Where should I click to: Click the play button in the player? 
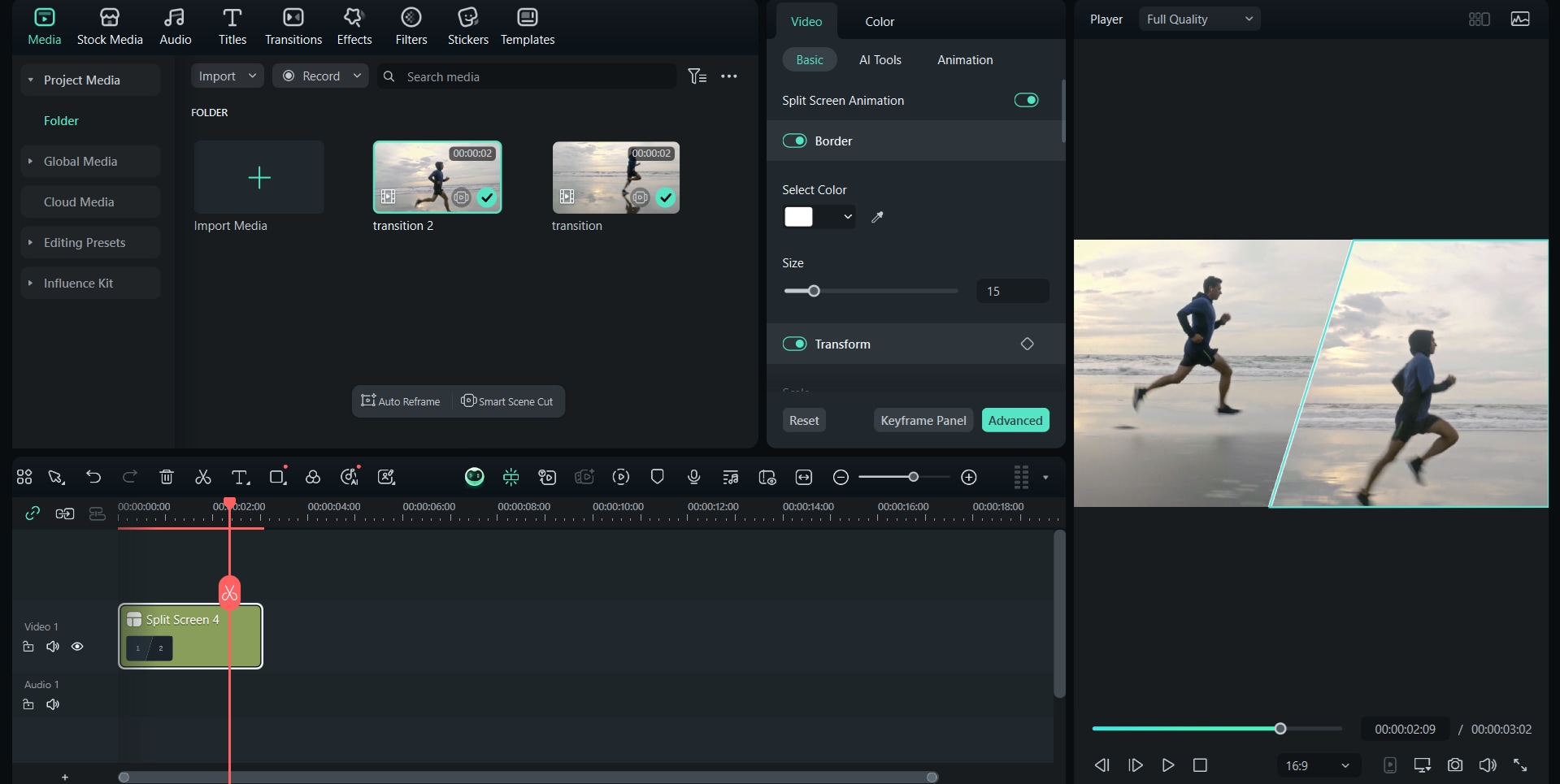point(1168,765)
